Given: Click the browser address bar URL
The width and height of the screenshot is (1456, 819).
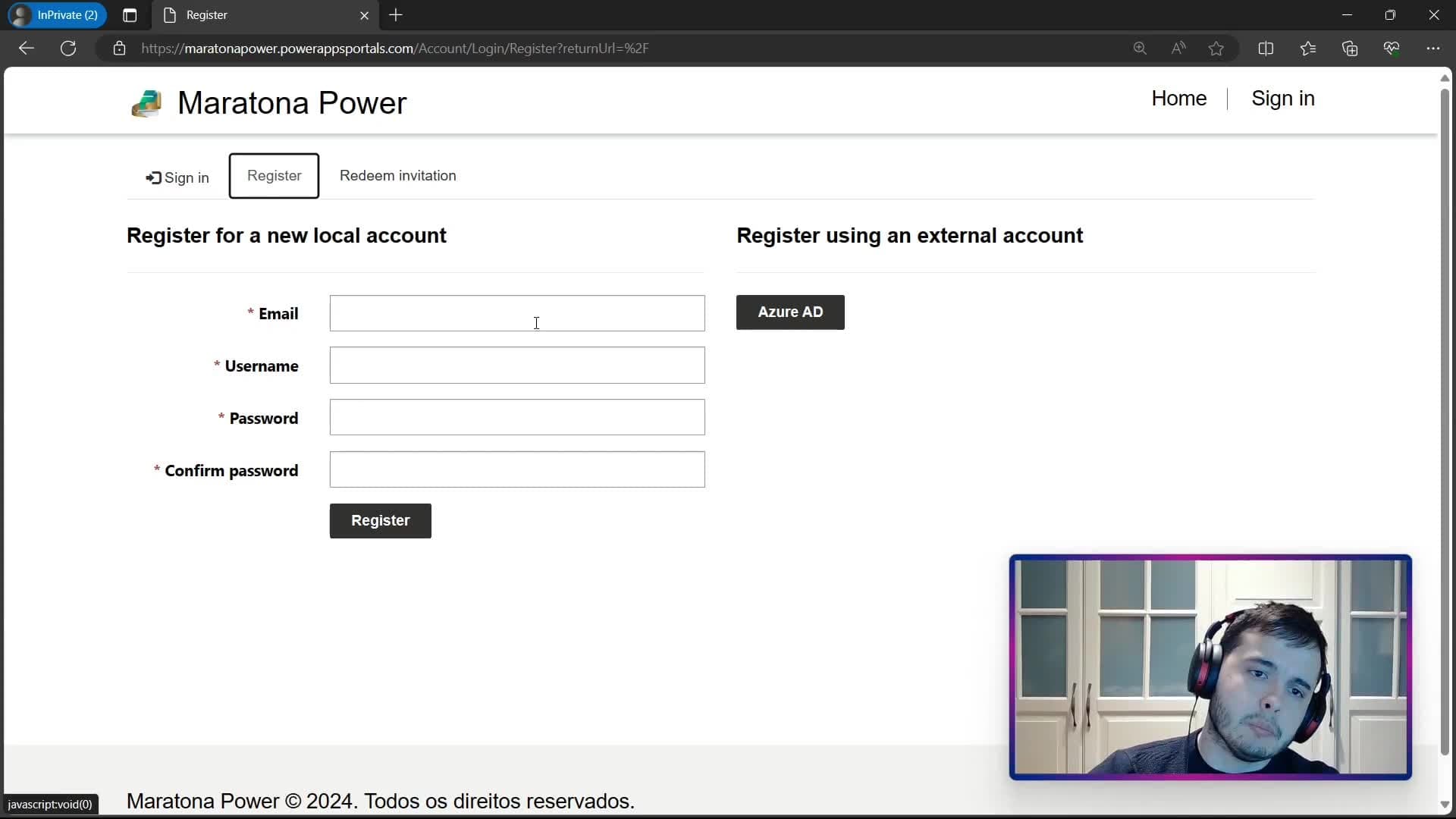Looking at the screenshot, I should pyautogui.click(x=394, y=49).
